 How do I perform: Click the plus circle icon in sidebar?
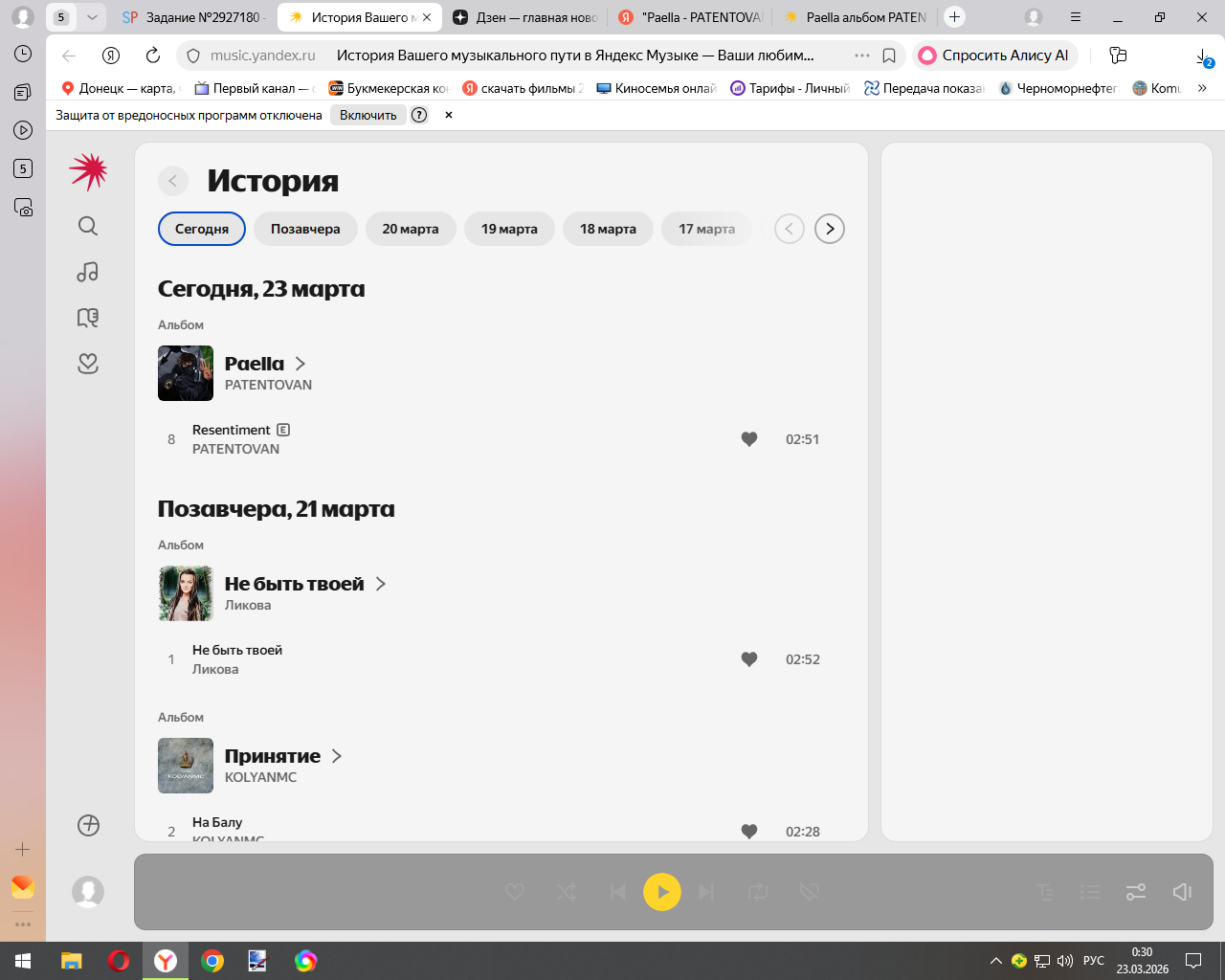(88, 825)
